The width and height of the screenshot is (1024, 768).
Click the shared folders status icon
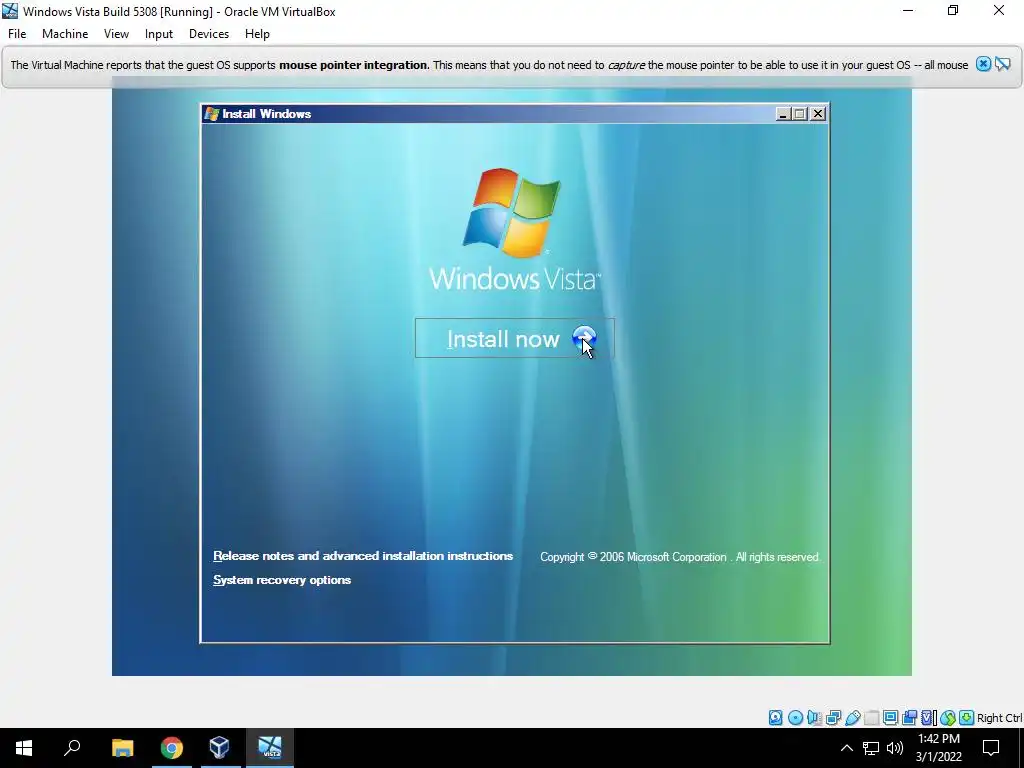pyautogui.click(x=871, y=718)
